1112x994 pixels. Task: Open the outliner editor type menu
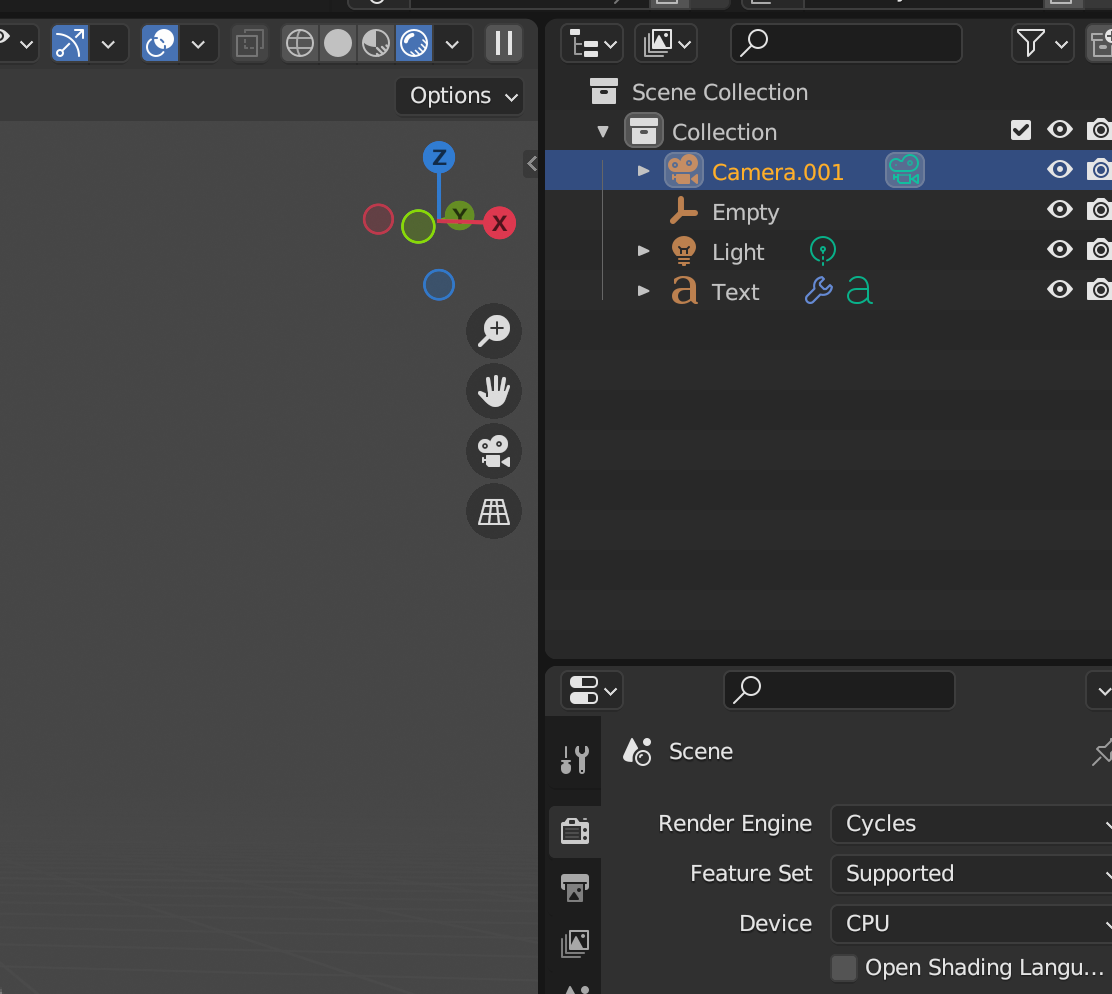592,44
